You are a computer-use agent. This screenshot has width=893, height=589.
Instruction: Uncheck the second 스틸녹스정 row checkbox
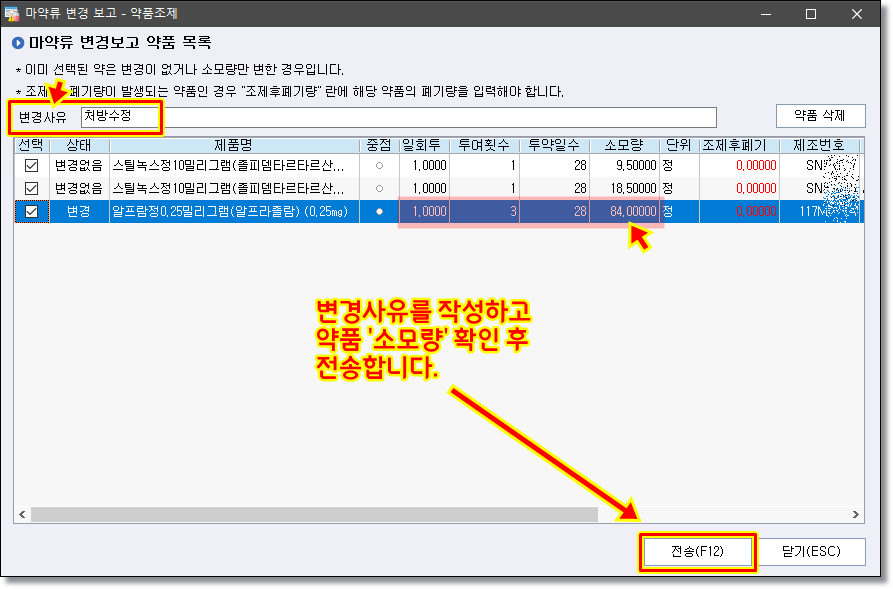[x=31, y=188]
